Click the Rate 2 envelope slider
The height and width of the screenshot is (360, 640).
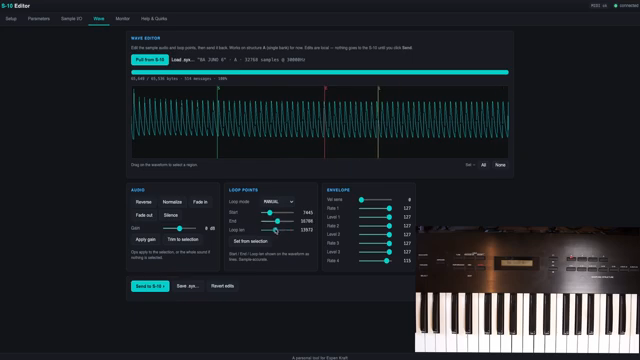[376, 226]
